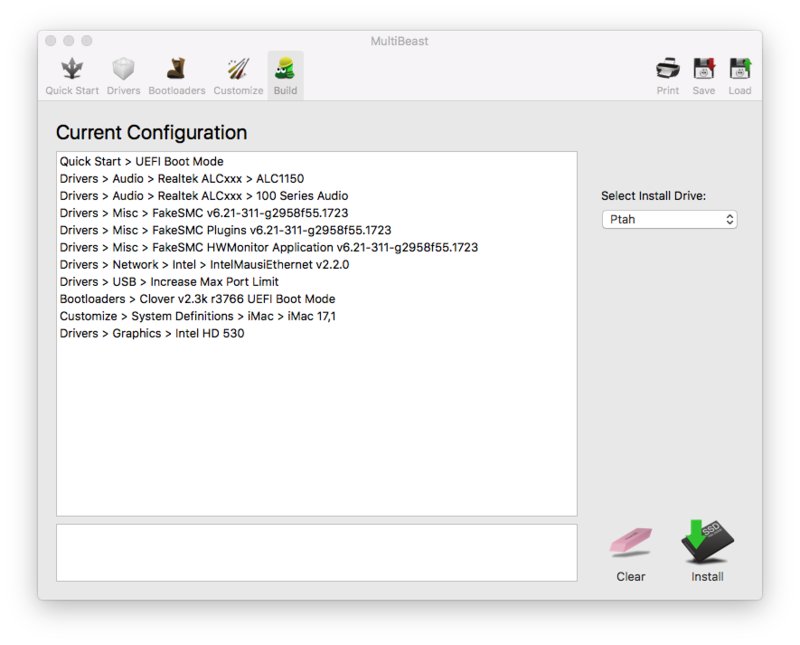The width and height of the screenshot is (800, 645).
Task: Select the Graphics > Intel HD 530 row
Action: (x=316, y=333)
